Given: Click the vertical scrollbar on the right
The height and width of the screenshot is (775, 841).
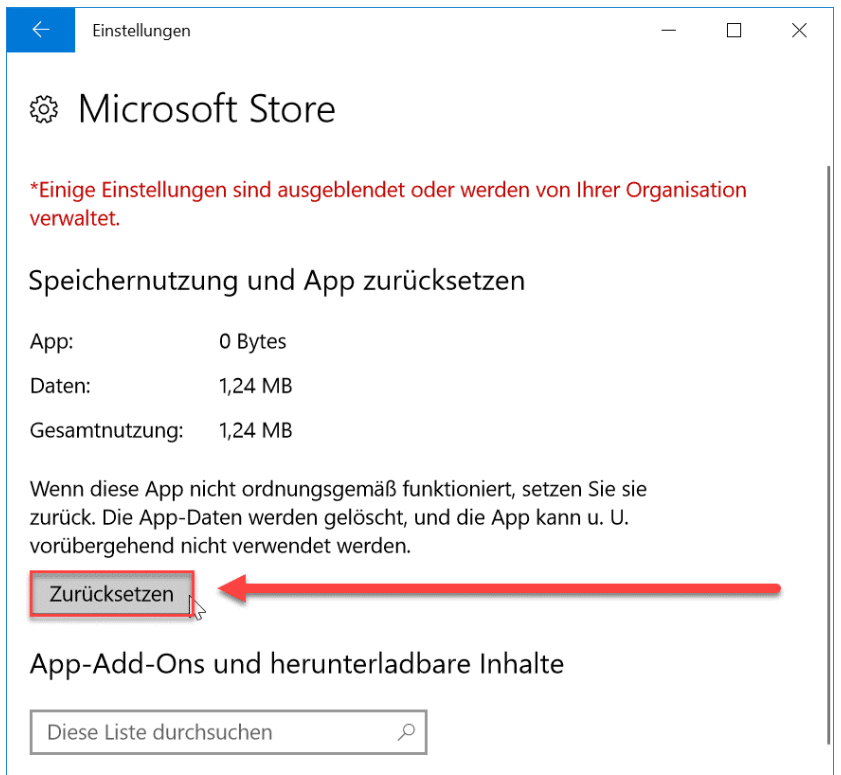Looking at the screenshot, I should point(829,456).
